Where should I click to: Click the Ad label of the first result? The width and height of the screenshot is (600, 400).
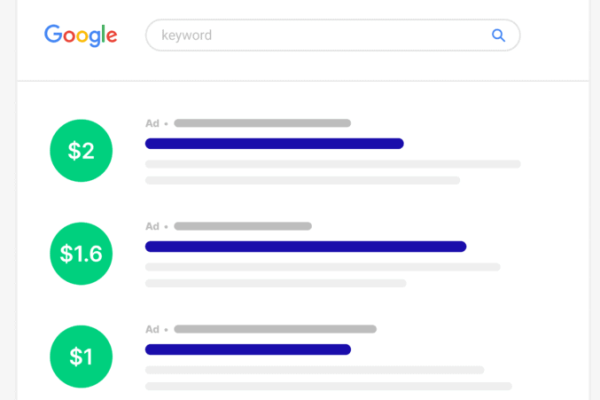[152, 123]
